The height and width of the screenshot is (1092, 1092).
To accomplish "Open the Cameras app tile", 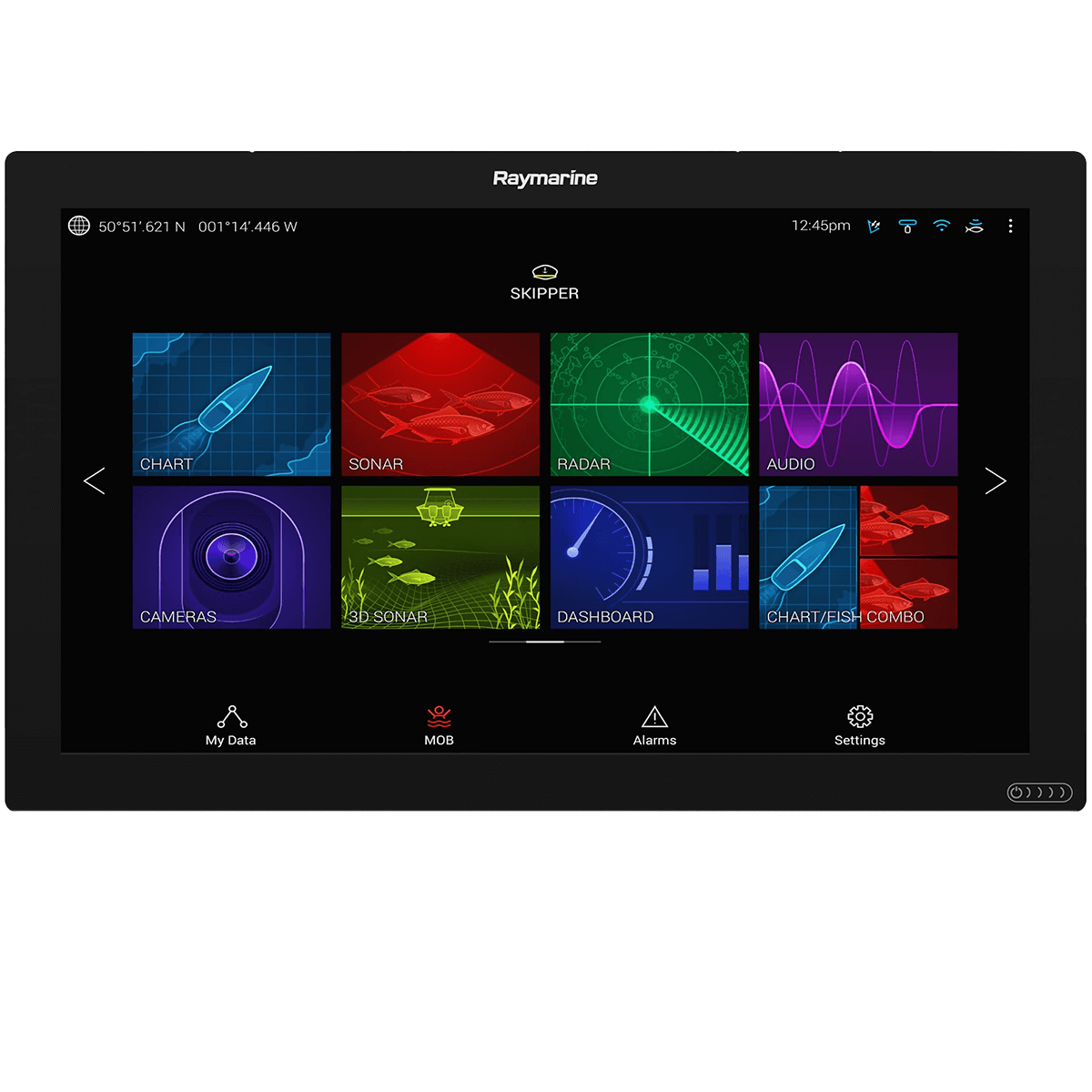I will click(x=231, y=557).
